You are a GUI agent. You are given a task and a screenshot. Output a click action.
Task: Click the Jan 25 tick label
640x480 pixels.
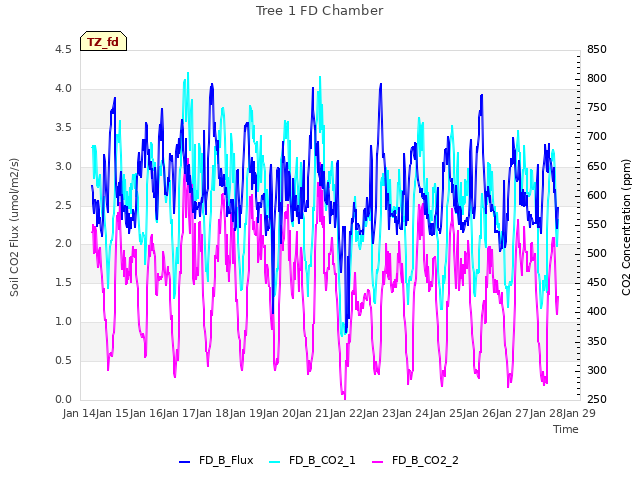point(446,413)
